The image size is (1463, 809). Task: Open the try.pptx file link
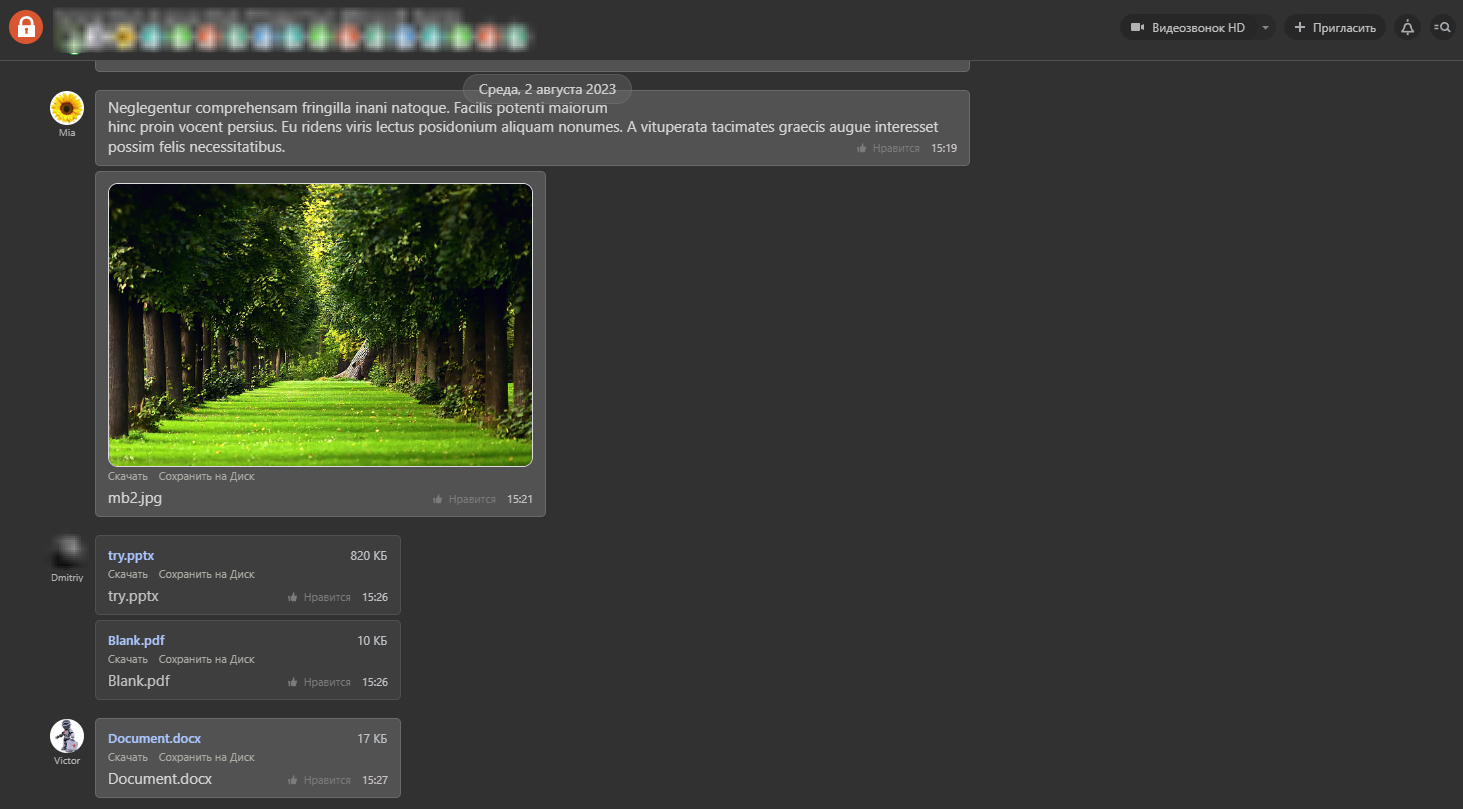pyautogui.click(x=131, y=556)
